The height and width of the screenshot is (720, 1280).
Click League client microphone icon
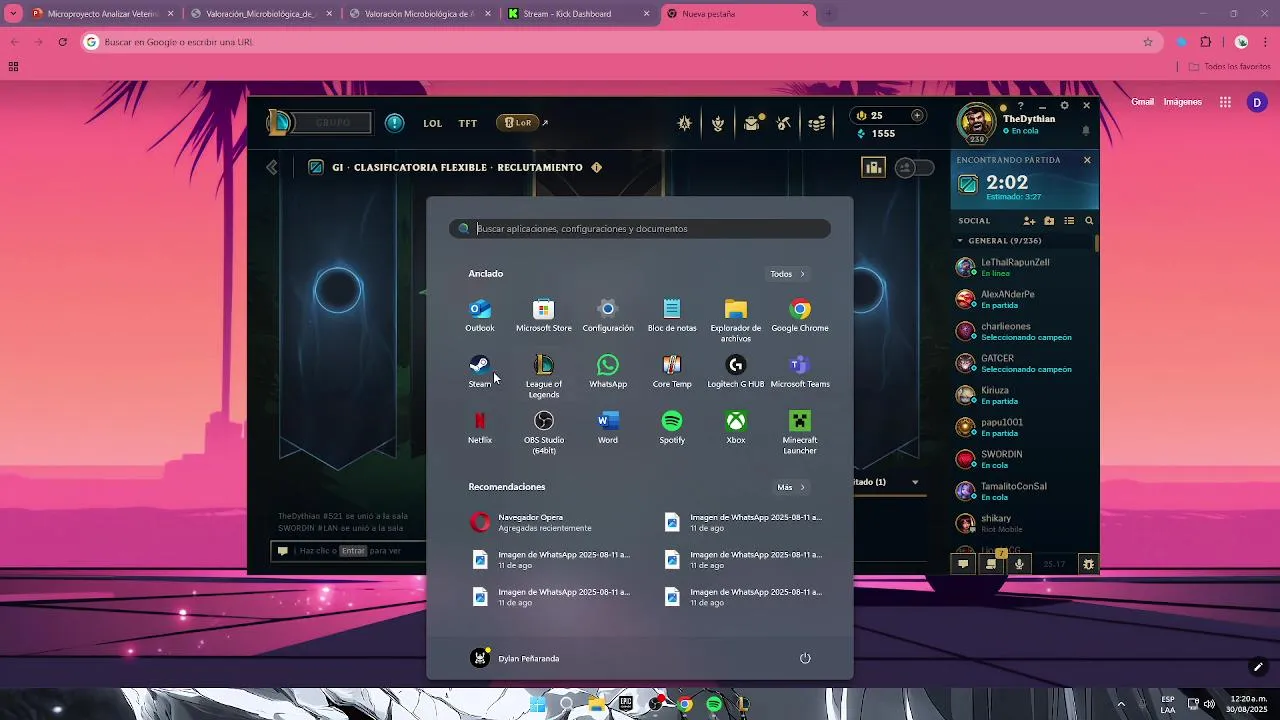pyautogui.click(x=1019, y=564)
